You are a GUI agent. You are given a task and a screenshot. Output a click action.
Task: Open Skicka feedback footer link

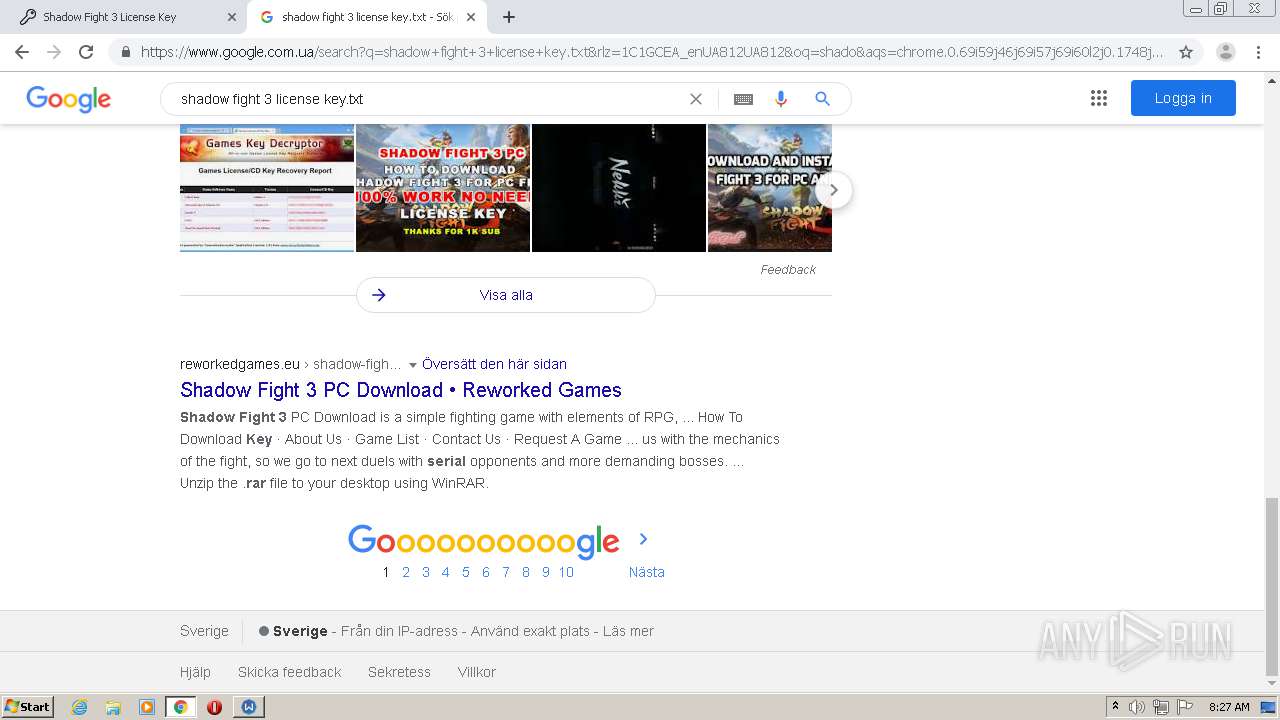click(x=289, y=672)
